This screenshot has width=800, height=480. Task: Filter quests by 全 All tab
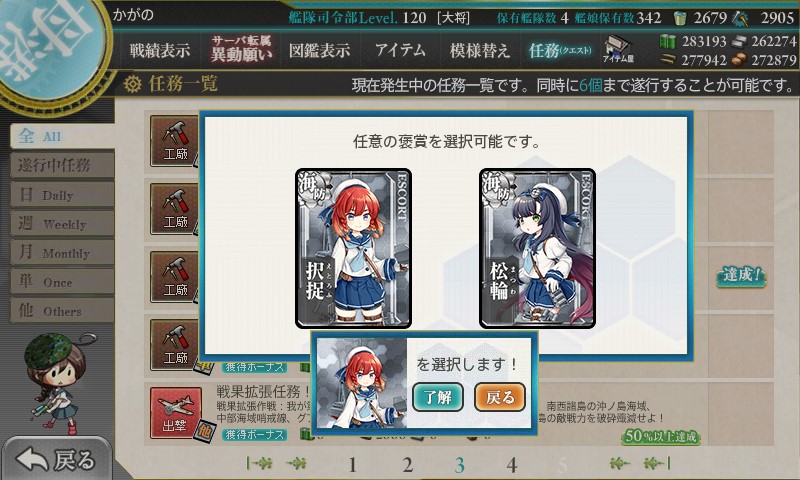[x=62, y=136]
